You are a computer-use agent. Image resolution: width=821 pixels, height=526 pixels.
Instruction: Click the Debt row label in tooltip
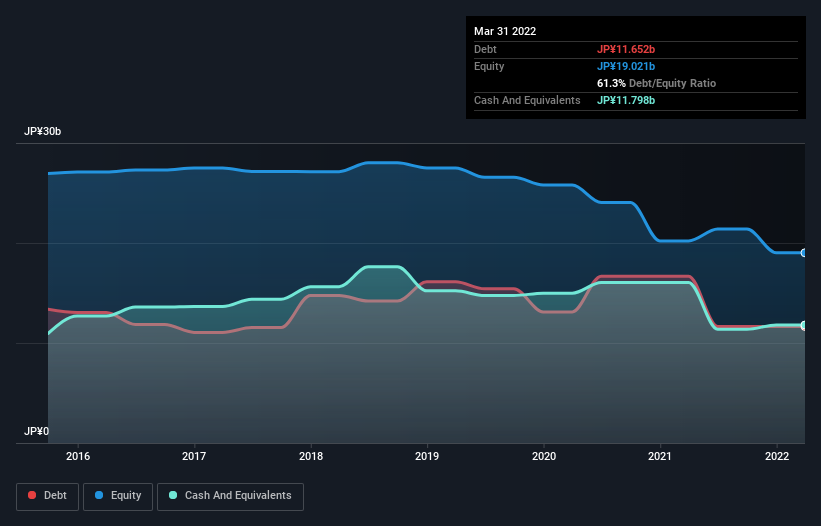(x=485, y=49)
